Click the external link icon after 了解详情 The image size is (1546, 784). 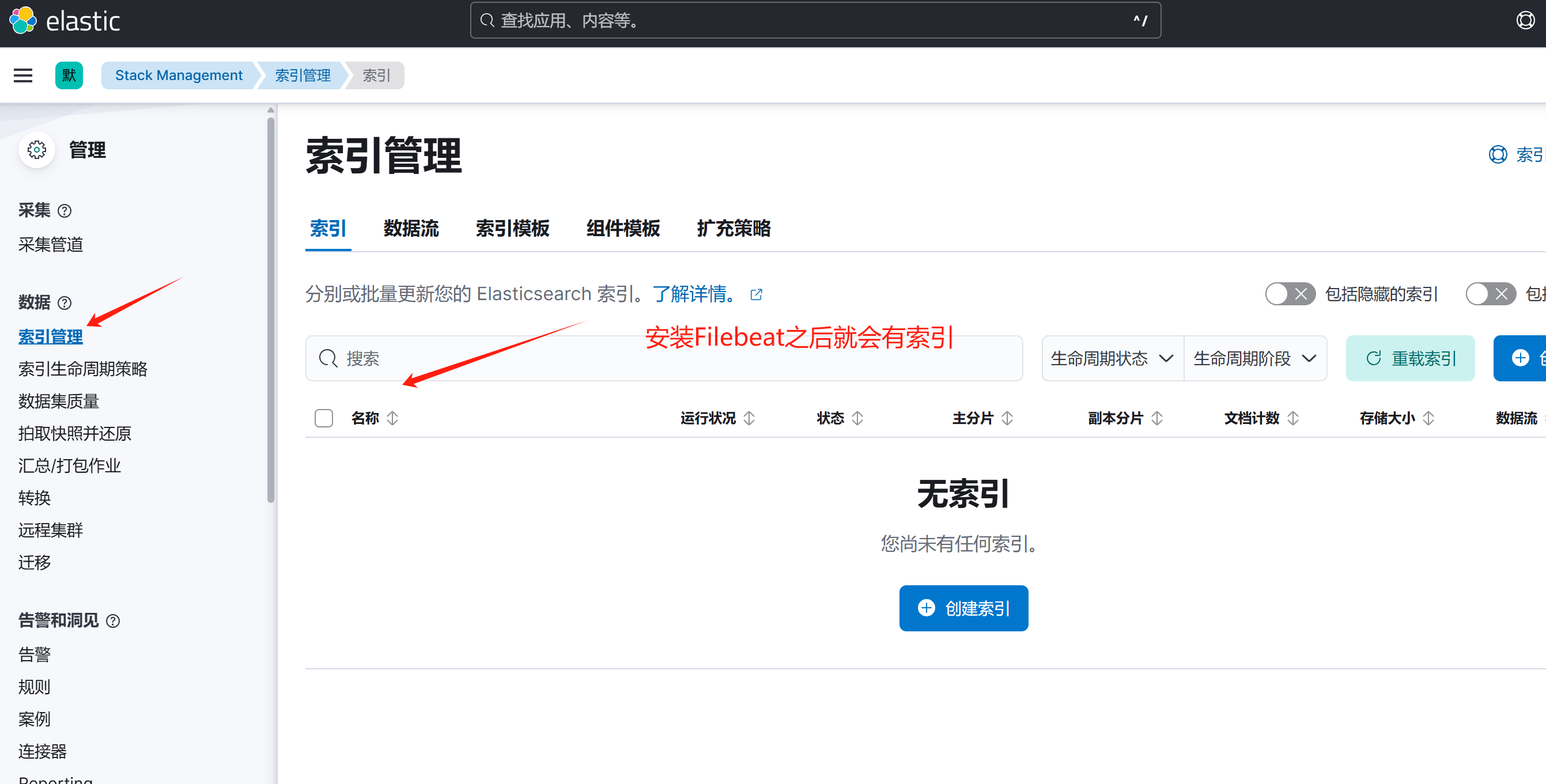coord(756,294)
